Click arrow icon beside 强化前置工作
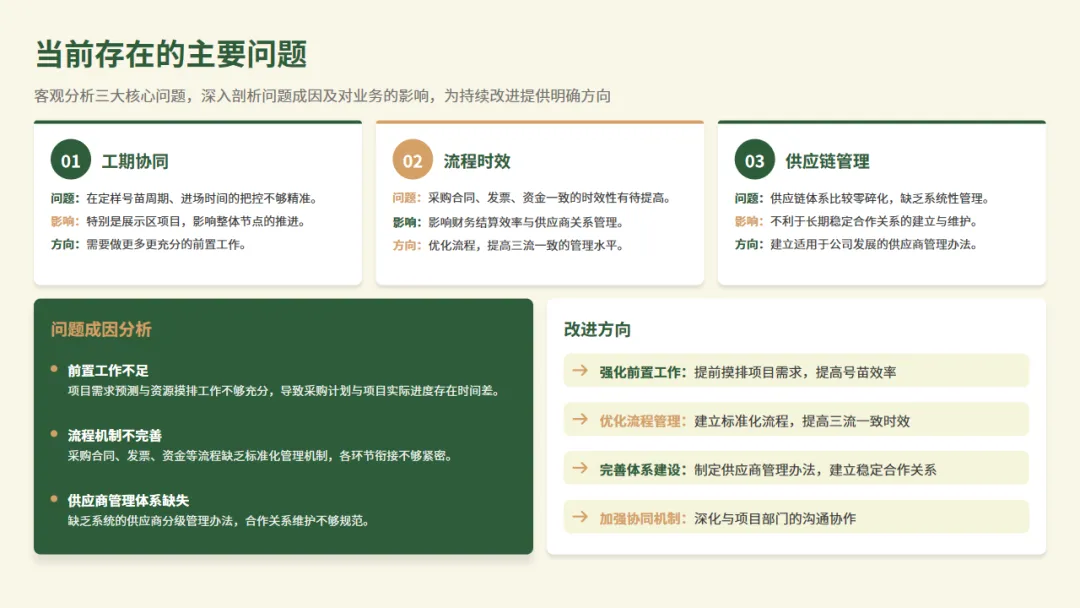 click(x=580, y=370)
